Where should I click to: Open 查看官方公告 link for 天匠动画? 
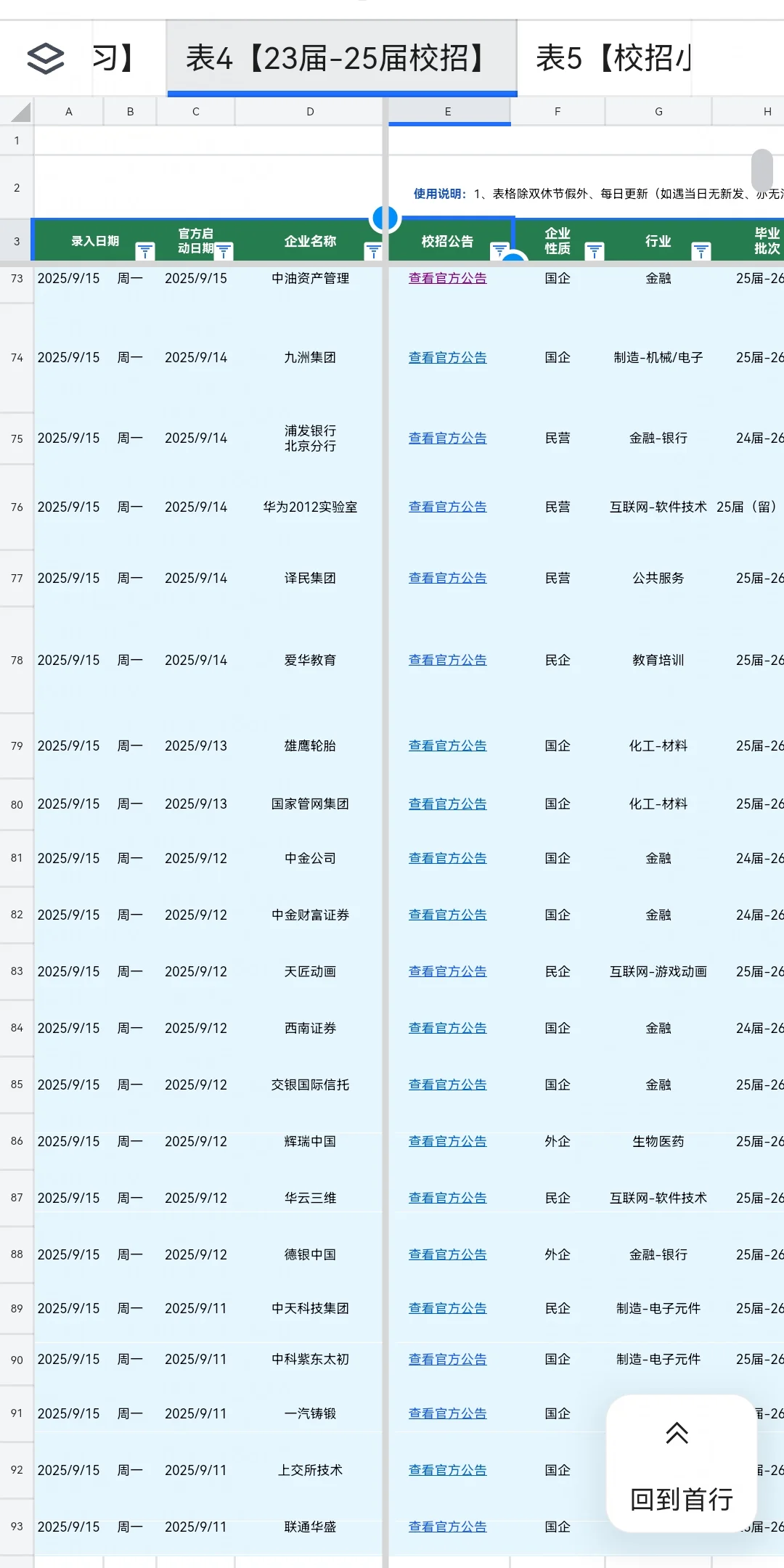[x=448, y=971]
